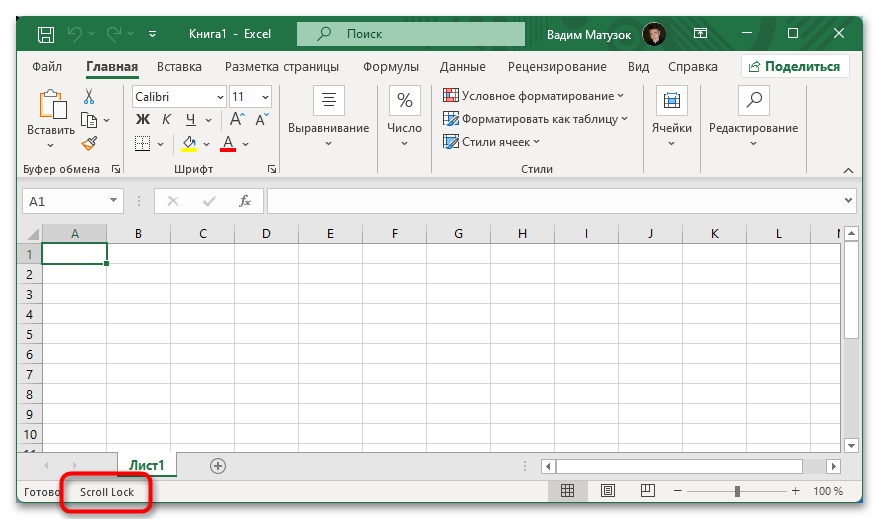Open the Редактирование editing group
The width and height of the screenshot is (879, 519).
753,117
